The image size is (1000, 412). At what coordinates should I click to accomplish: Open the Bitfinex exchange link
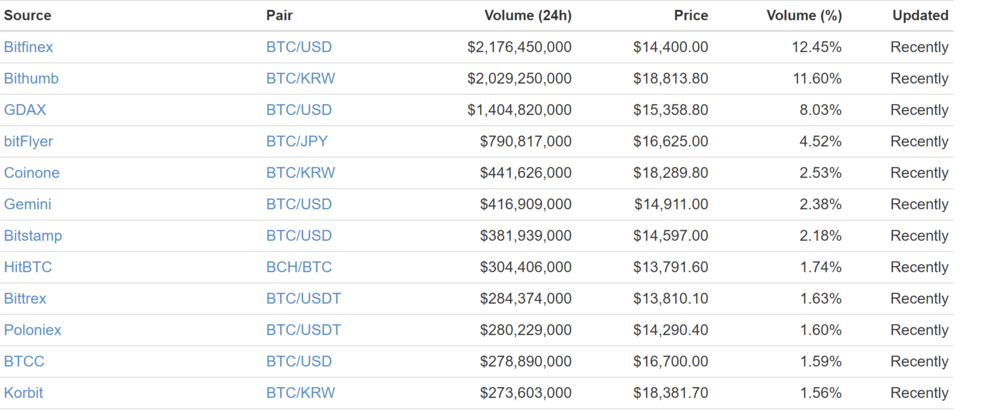click(x=28, y=47)
